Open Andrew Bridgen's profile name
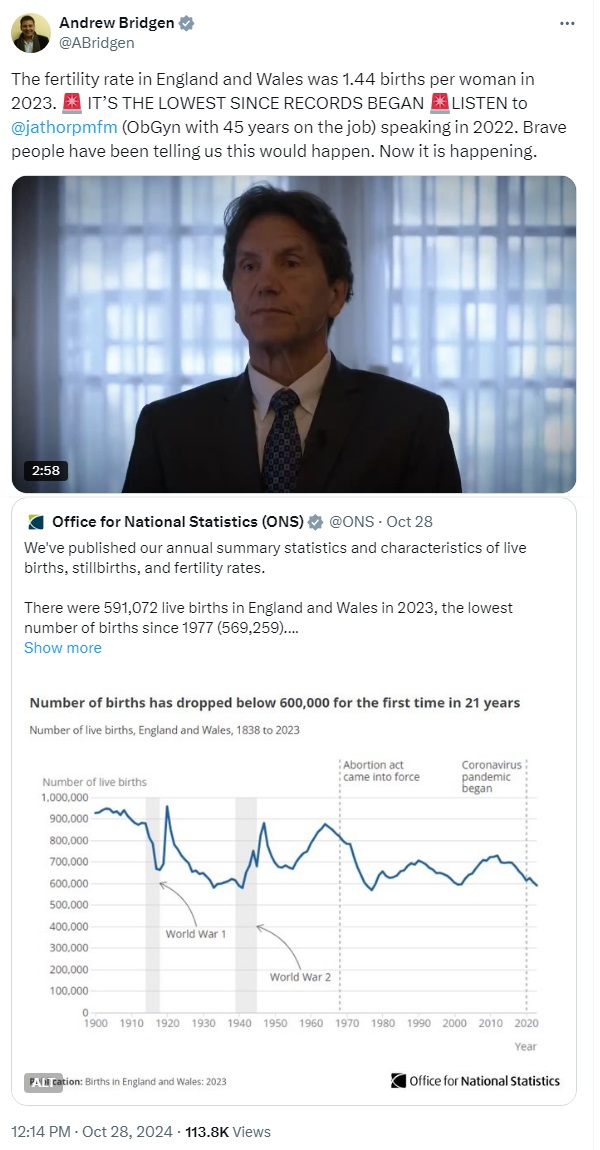Image resolution: width=600 pixels, height=1150 pixels. coord(117,23)
